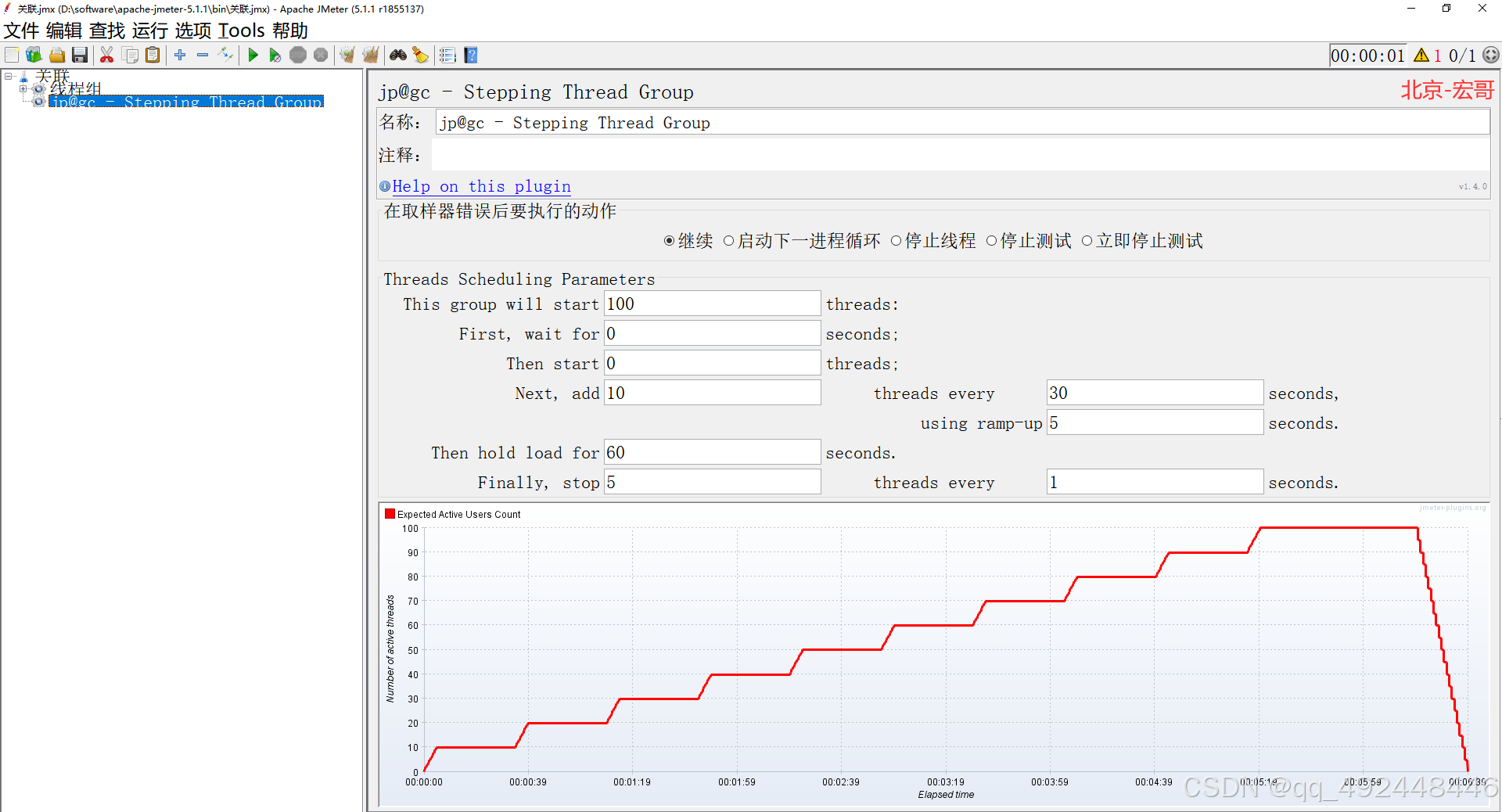Edit 'This group will start' threads field
The width and height of the screenshot is (1502, 812).
pos(712,304)
